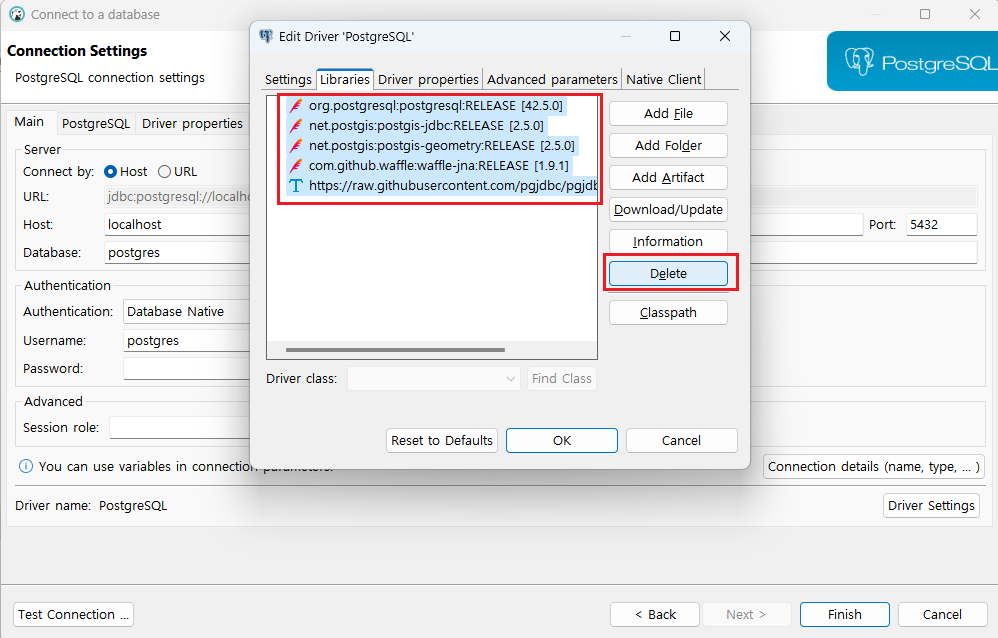Open Driver Settings

pyautogui.click(x=931, y=506)
